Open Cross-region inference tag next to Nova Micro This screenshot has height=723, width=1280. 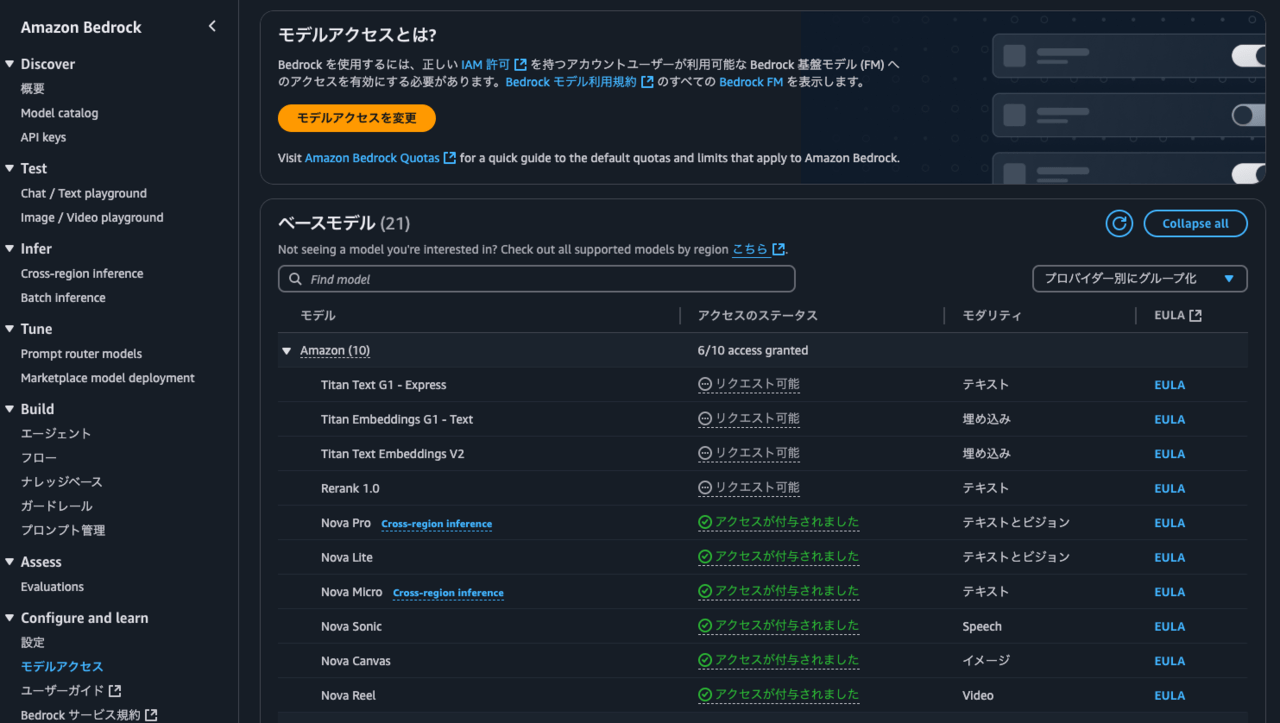(x=448, y=593)
